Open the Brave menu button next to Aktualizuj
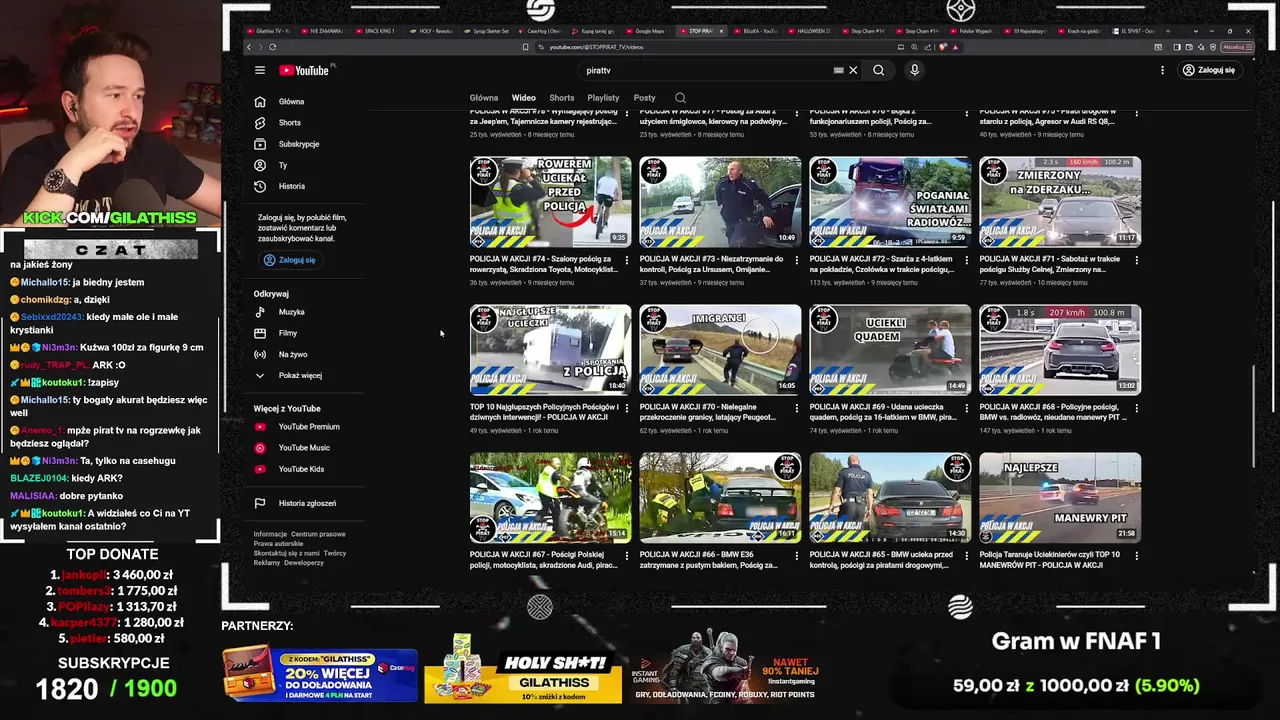 pyautogui.click(x=1249, y=47)
